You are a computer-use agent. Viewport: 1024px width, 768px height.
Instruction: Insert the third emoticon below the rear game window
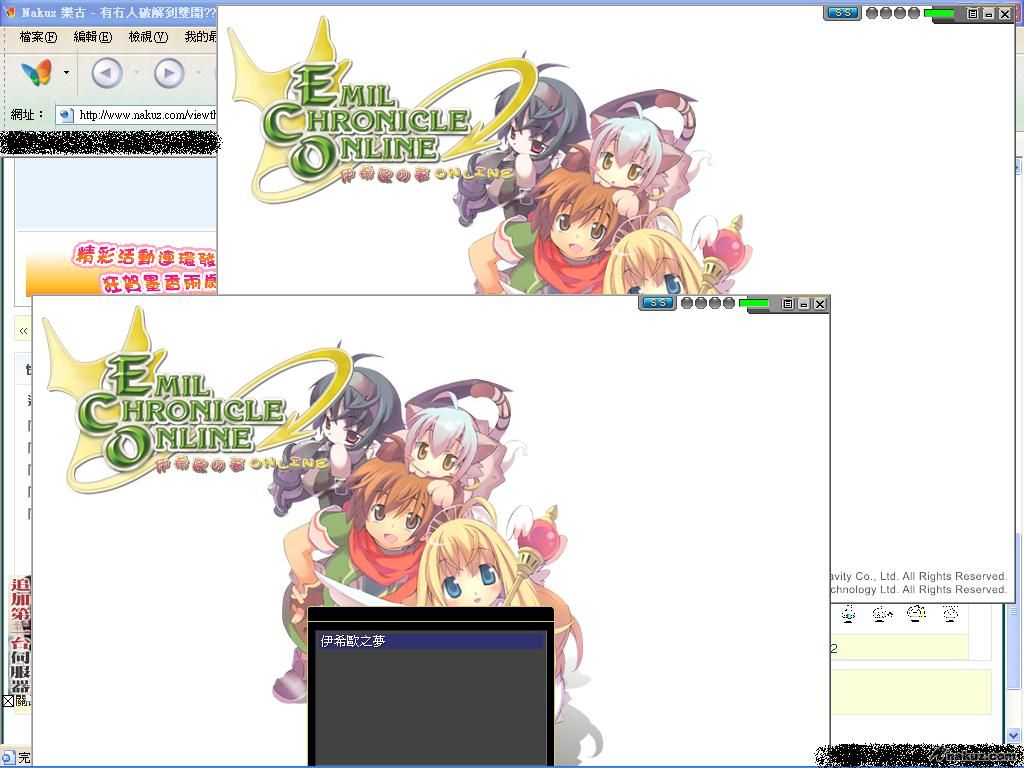(x=918, y=613)
